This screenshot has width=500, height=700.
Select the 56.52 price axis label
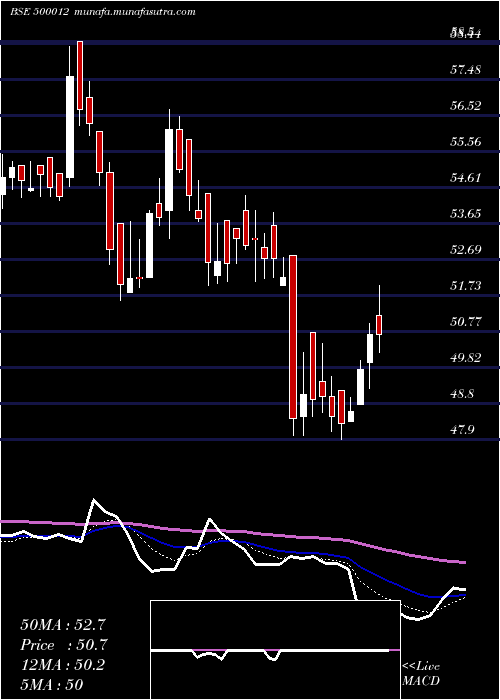(x=466, y=106)
